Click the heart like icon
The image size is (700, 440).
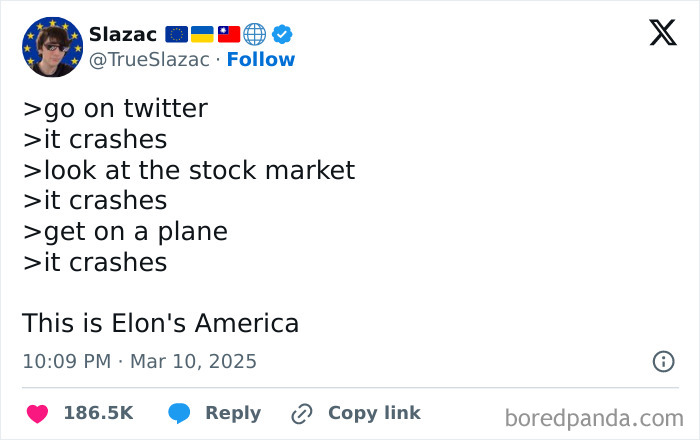37,413
